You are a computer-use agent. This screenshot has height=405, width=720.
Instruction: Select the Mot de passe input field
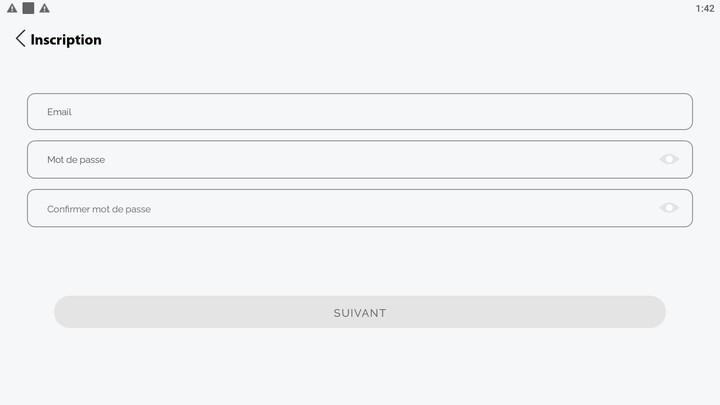(x=340, y=160)
